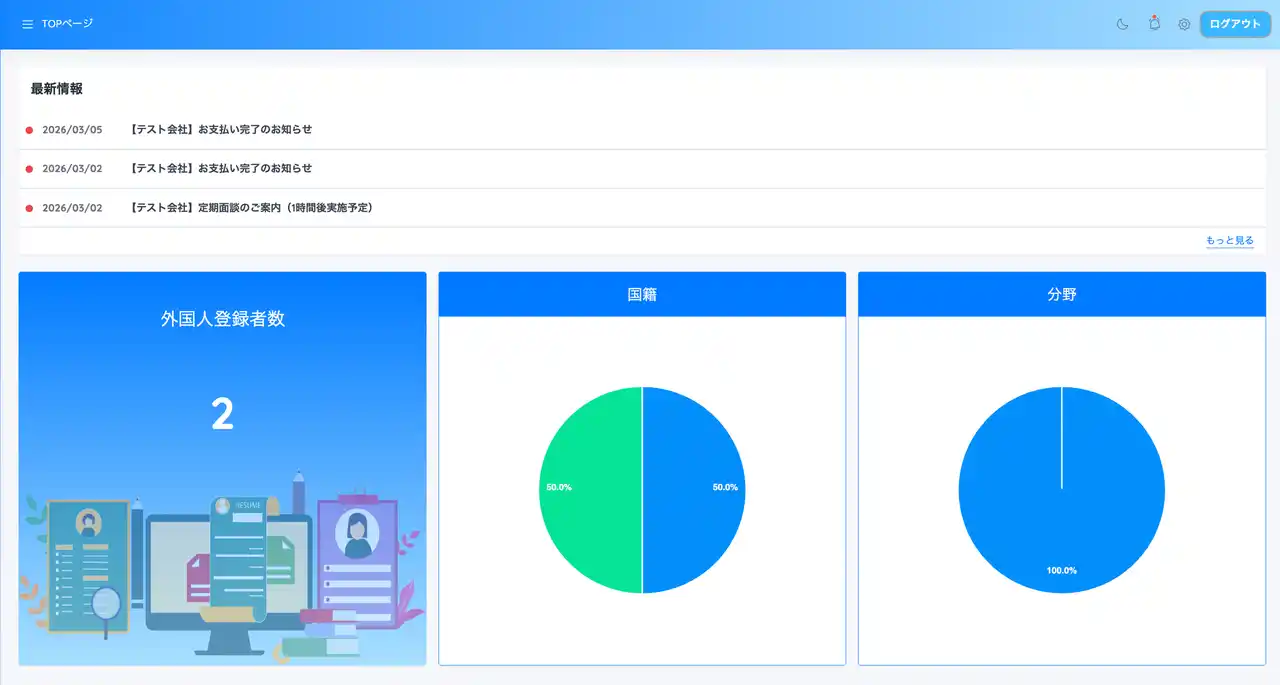Open settings via the gear icon
1280x685 pixels.
pos(1184,24)
